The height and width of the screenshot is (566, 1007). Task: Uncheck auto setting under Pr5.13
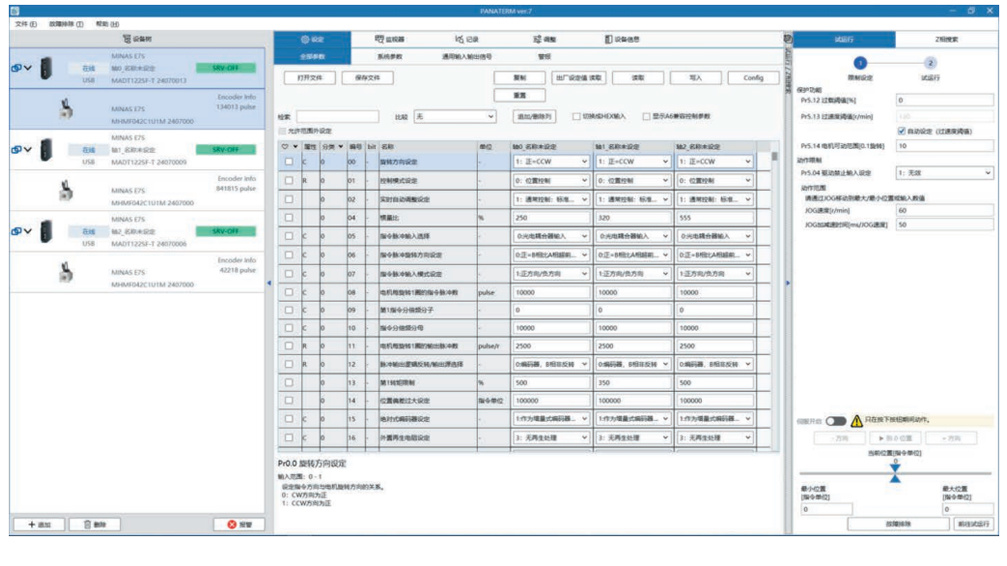pyautogui.click(x=901, y=131)
